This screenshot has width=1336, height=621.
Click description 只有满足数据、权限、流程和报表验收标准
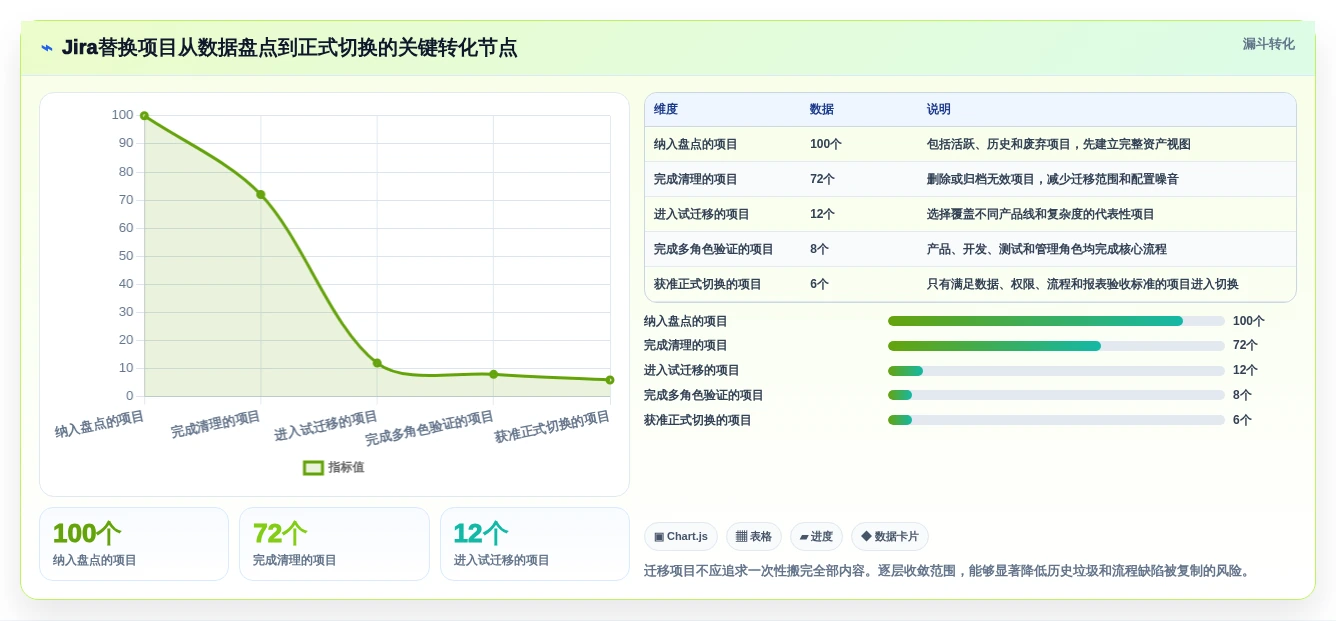(x=1083, y=284)
